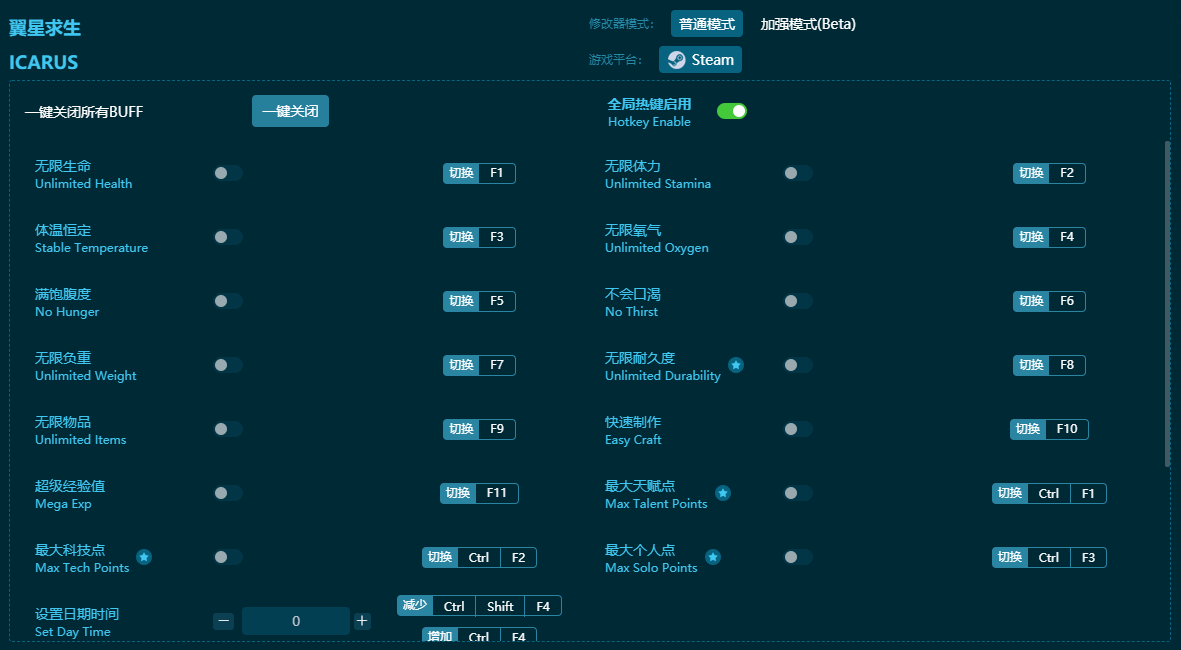Click the vertical scrollbar on right
The height and width of the screenshot is (650, 1181).
tap(1167, 304)
